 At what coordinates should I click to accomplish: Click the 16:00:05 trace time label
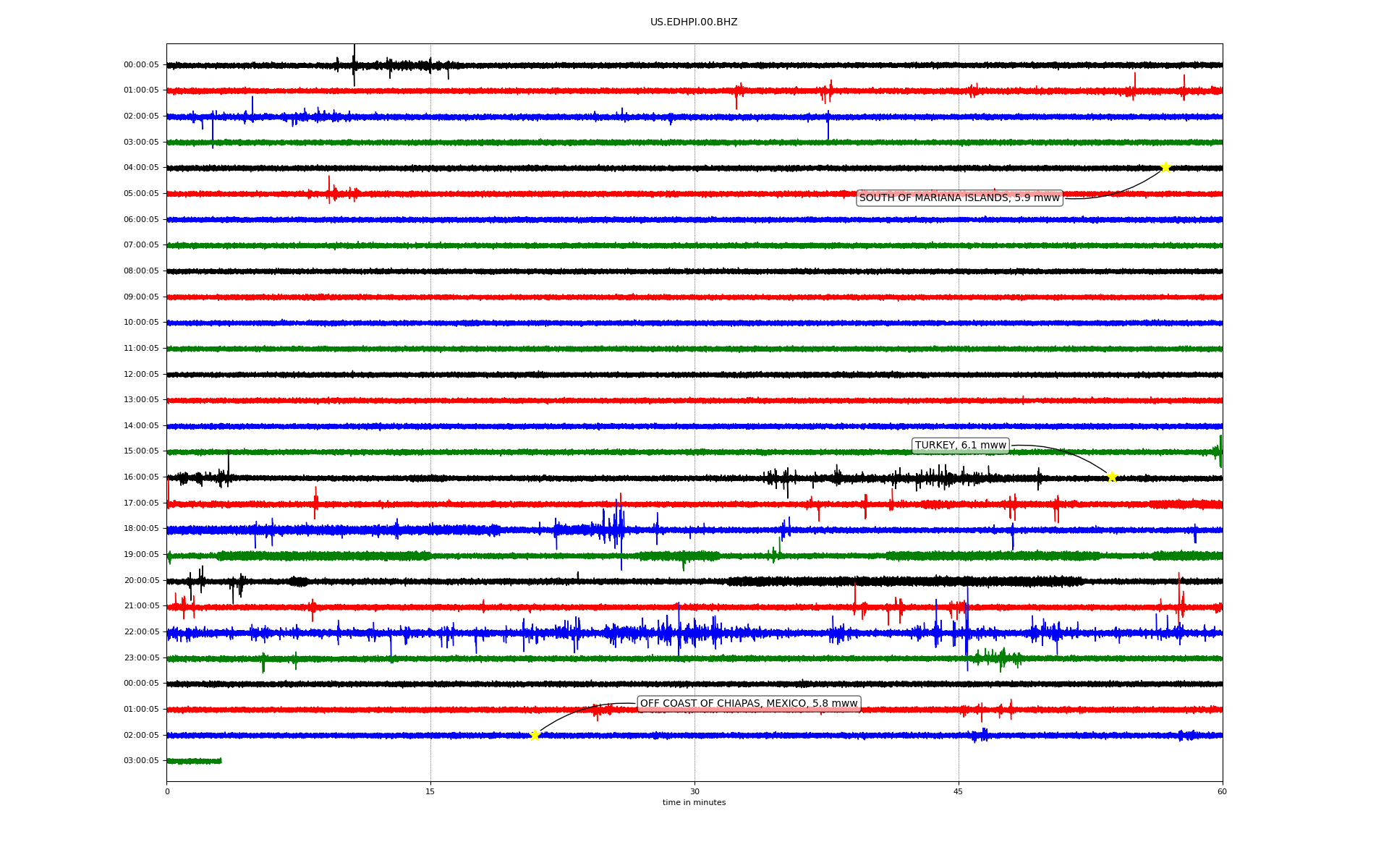point(141,477)
